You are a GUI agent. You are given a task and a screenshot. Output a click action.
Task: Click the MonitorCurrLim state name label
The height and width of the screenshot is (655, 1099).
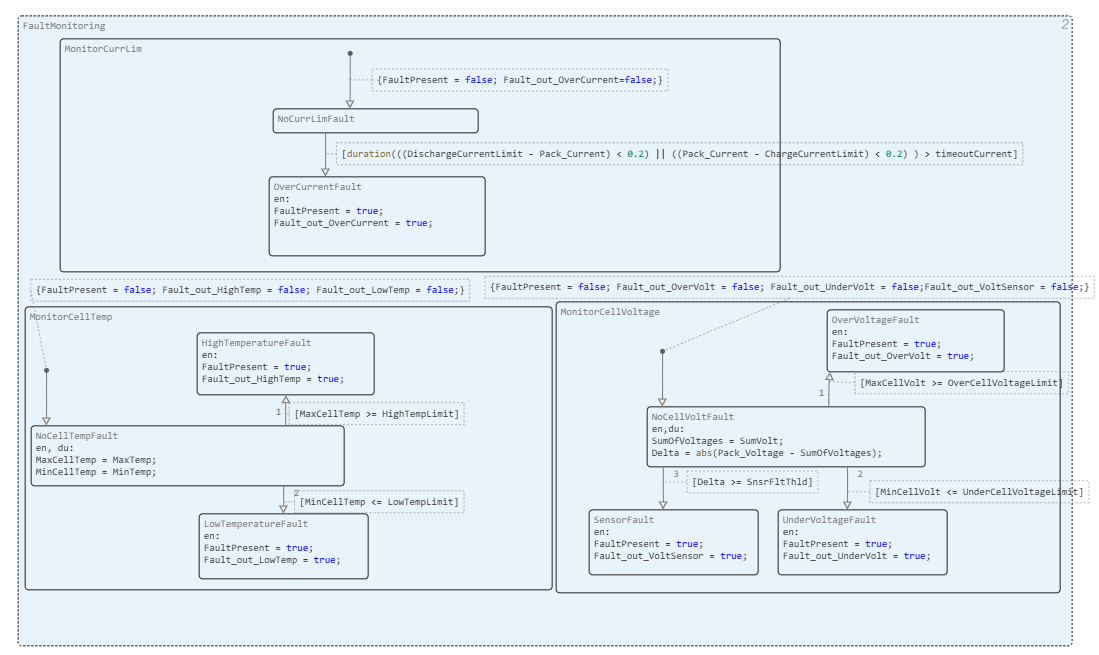pyautogui.click(x=103, y=49)
